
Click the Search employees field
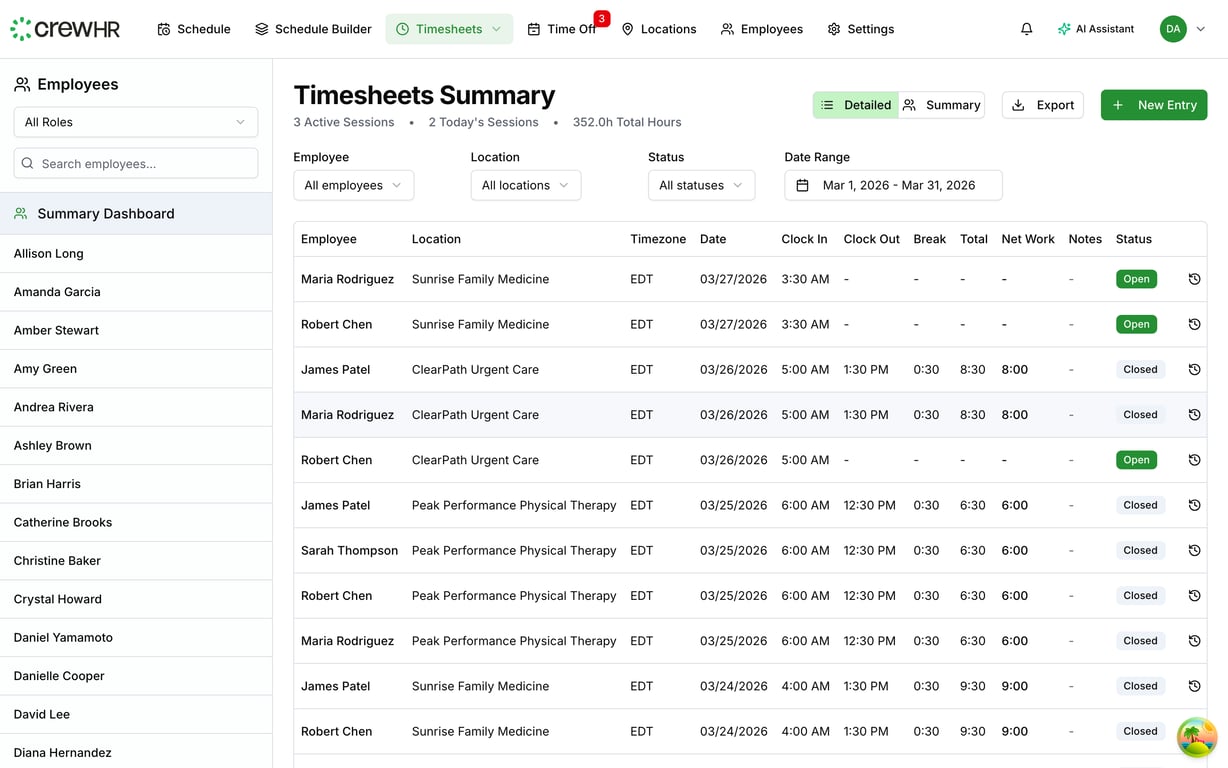coord(135,163)
